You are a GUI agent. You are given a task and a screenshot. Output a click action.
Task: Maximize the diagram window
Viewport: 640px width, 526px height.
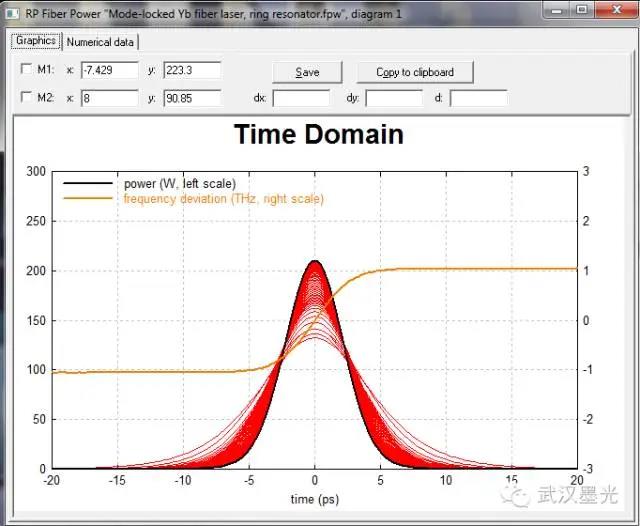tap(582, 9)
